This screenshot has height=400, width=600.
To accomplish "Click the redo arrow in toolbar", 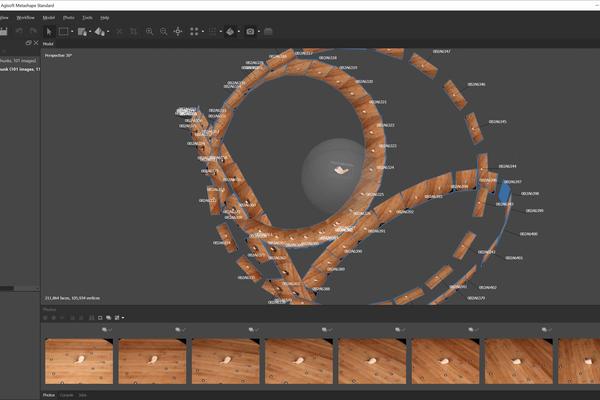I will click(x=33, y=31).
